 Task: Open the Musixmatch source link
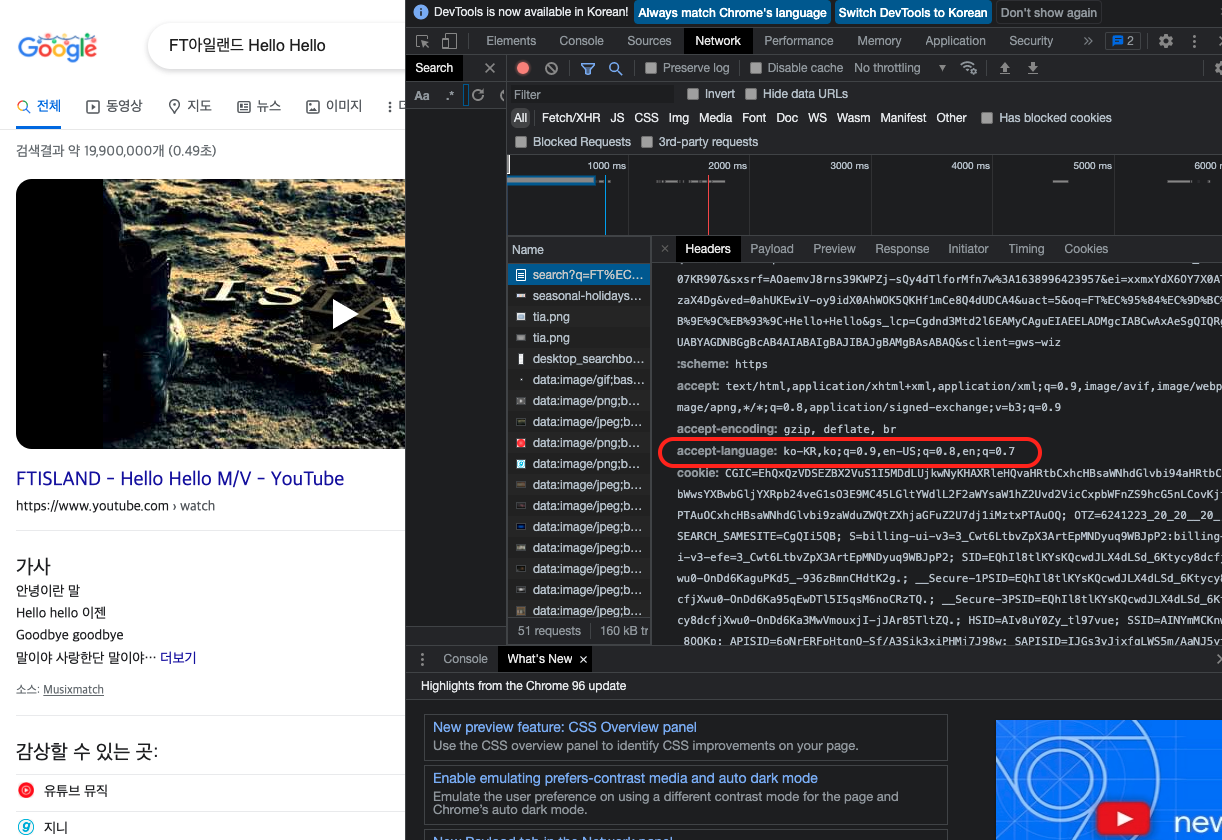click(x=73, y=690)
